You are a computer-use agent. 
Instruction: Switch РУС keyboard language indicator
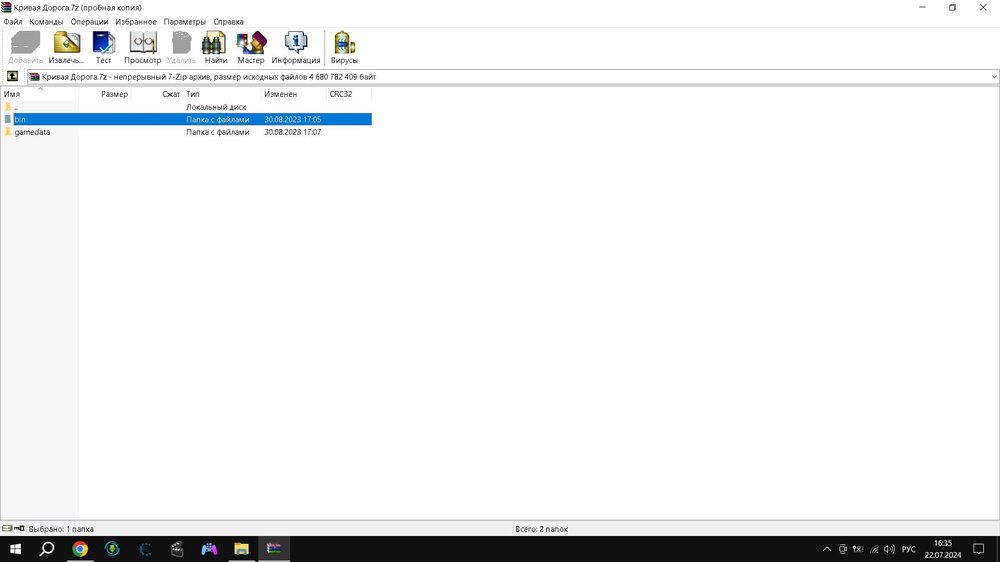click(908, 549)
